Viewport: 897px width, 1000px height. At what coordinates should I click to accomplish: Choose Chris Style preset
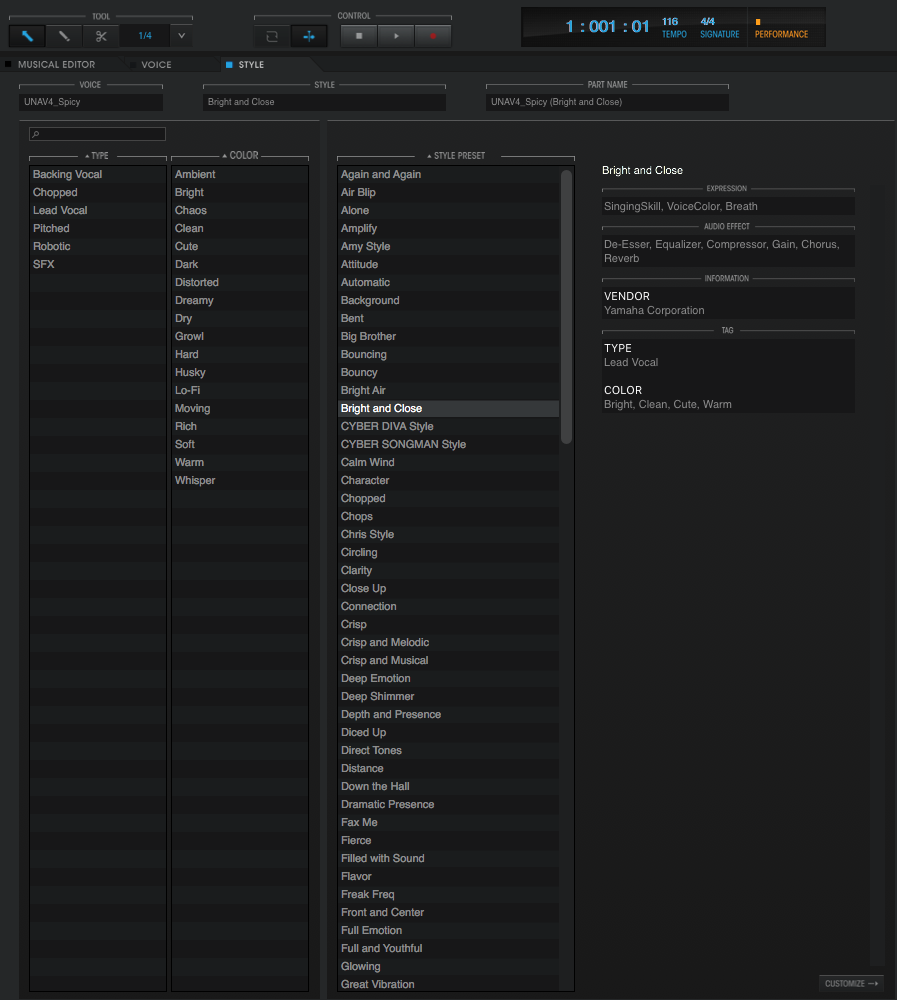448,534
